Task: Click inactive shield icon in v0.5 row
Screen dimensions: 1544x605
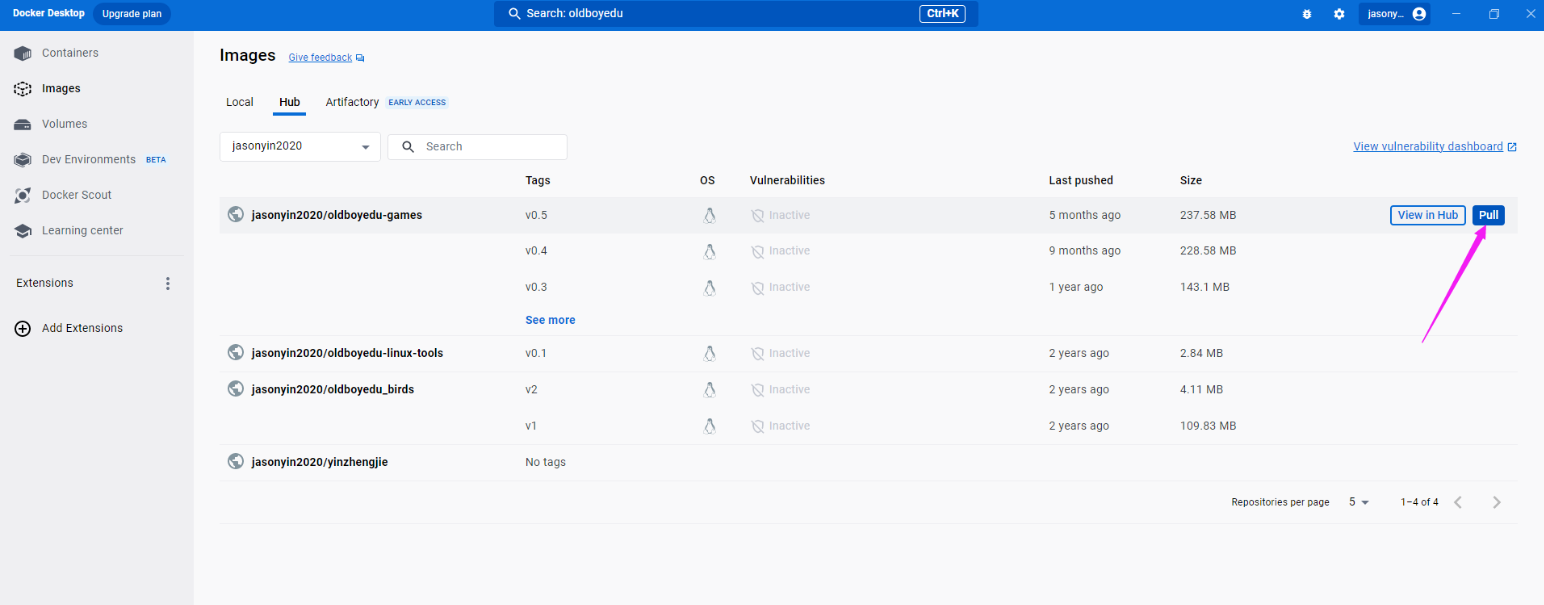Action: (757, 215)
